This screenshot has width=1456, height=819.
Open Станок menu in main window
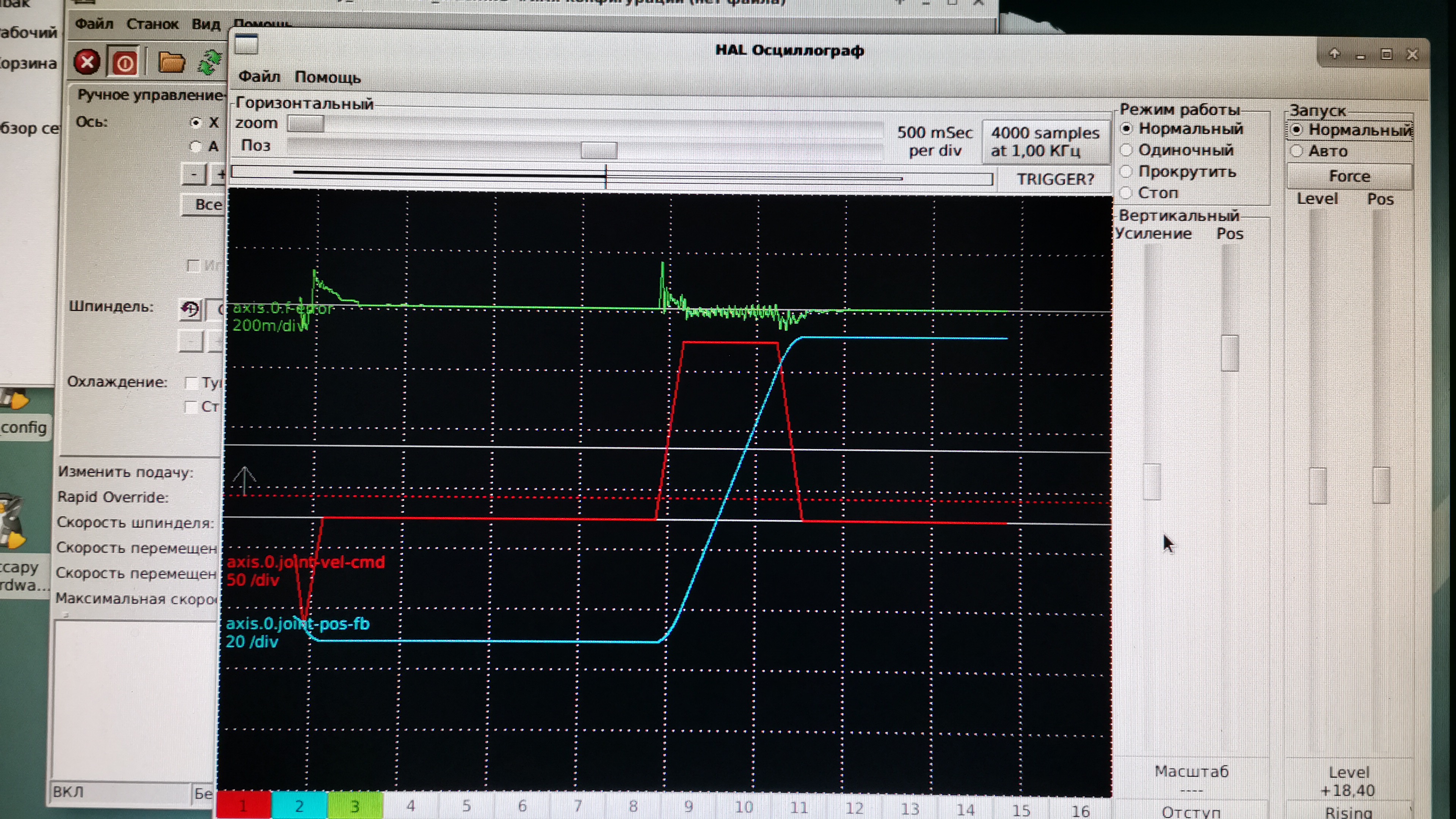pos(152,24)
